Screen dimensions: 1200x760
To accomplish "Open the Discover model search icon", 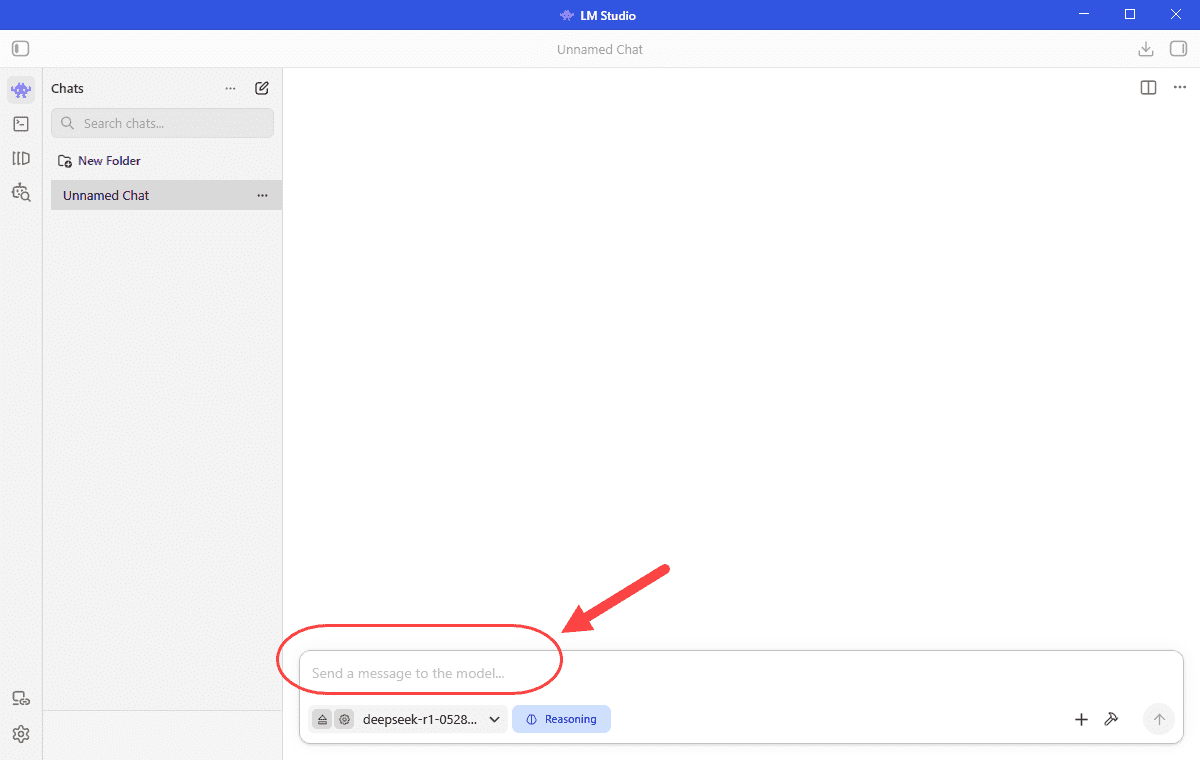I will (21, 192).
